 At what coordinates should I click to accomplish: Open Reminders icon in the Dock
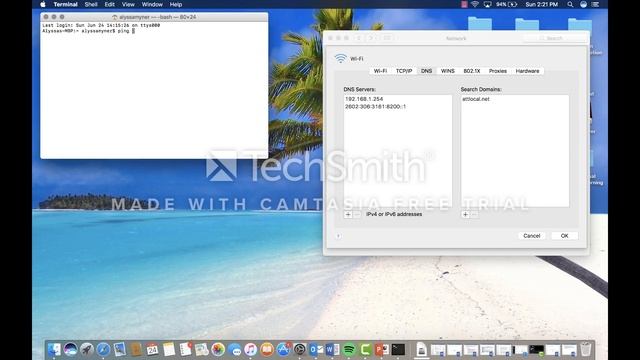point(185,350)
